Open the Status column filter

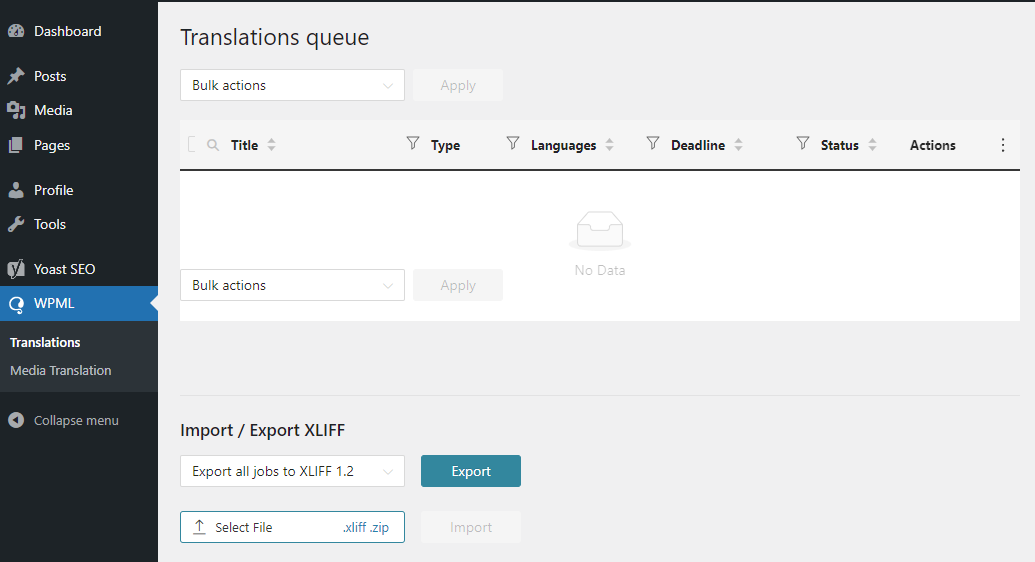(x=802, y=144)
